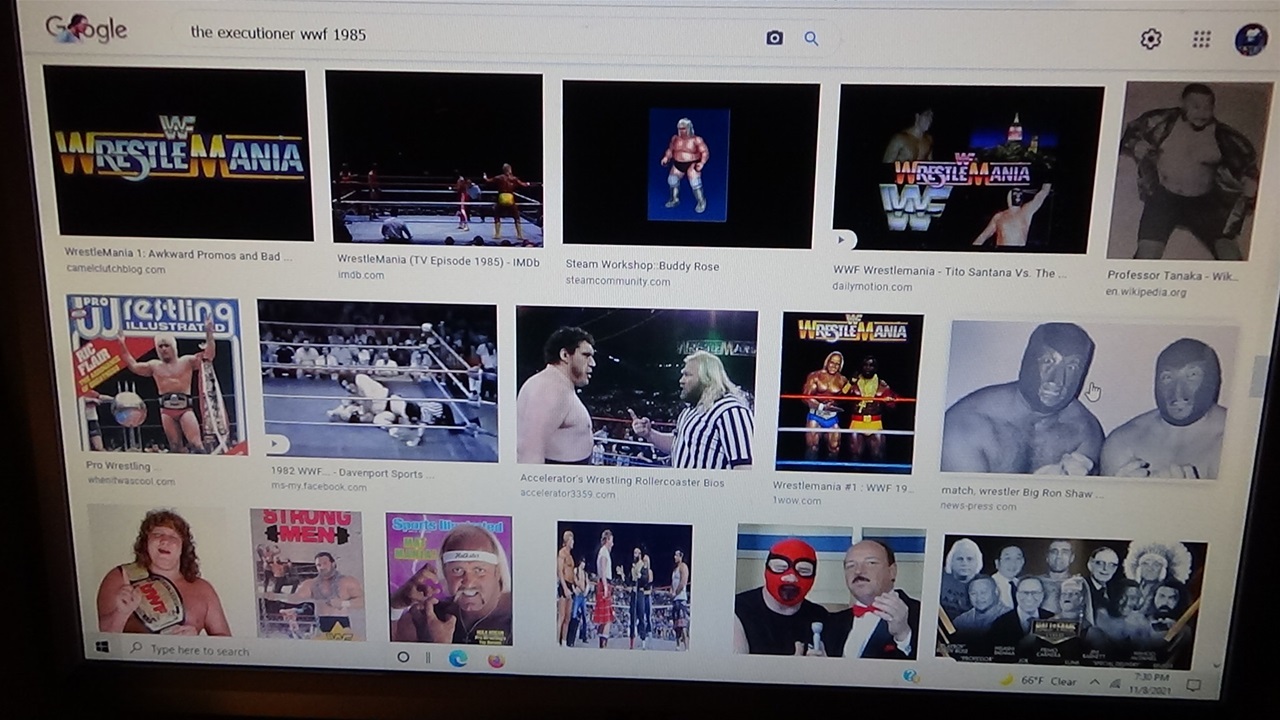Open Strong Men magazine cover image
The width and height of the screenshot is (1280, 720).
point(307,574)
